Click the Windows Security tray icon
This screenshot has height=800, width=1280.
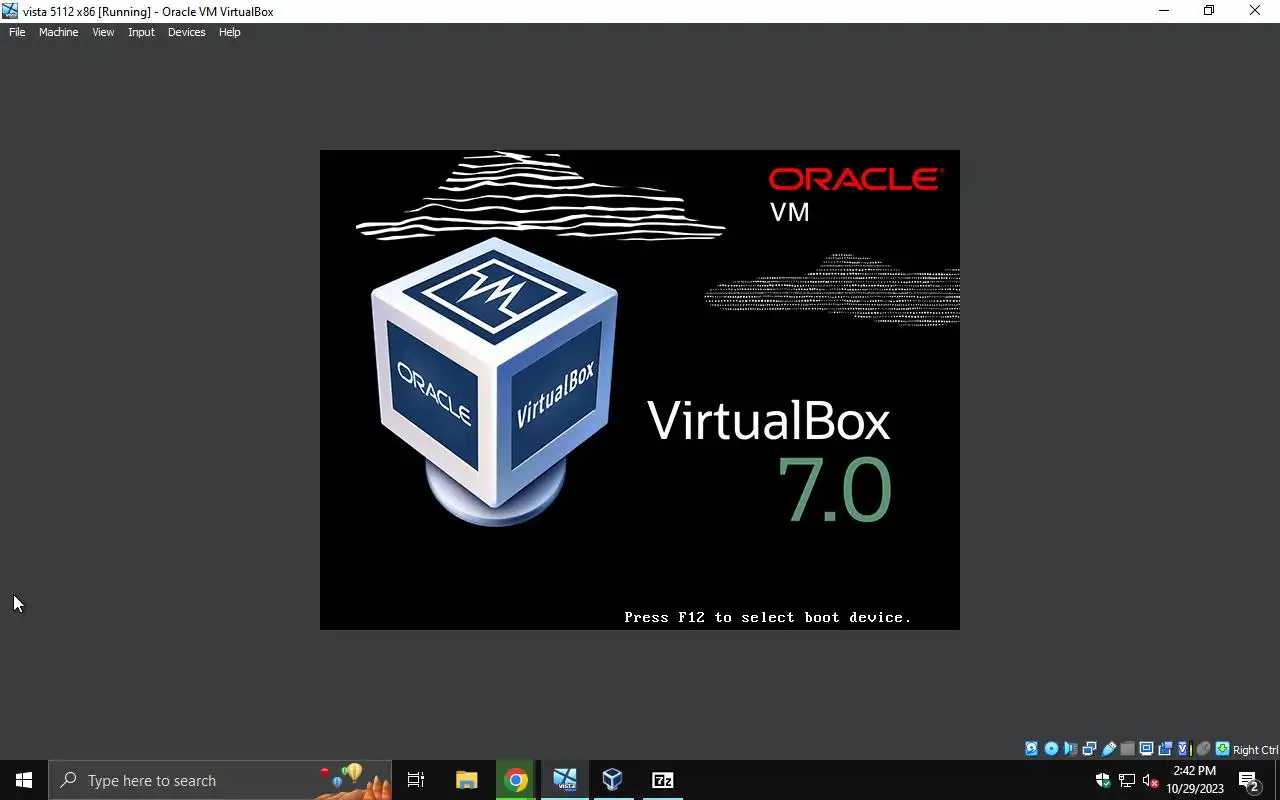tap(1103, 780)
